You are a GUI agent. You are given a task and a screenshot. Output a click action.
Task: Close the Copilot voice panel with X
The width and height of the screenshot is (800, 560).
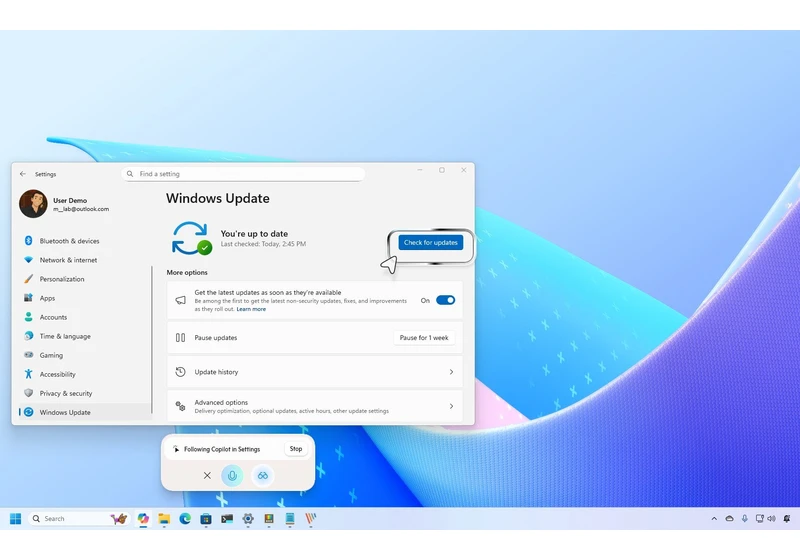(x=207, y=475)
